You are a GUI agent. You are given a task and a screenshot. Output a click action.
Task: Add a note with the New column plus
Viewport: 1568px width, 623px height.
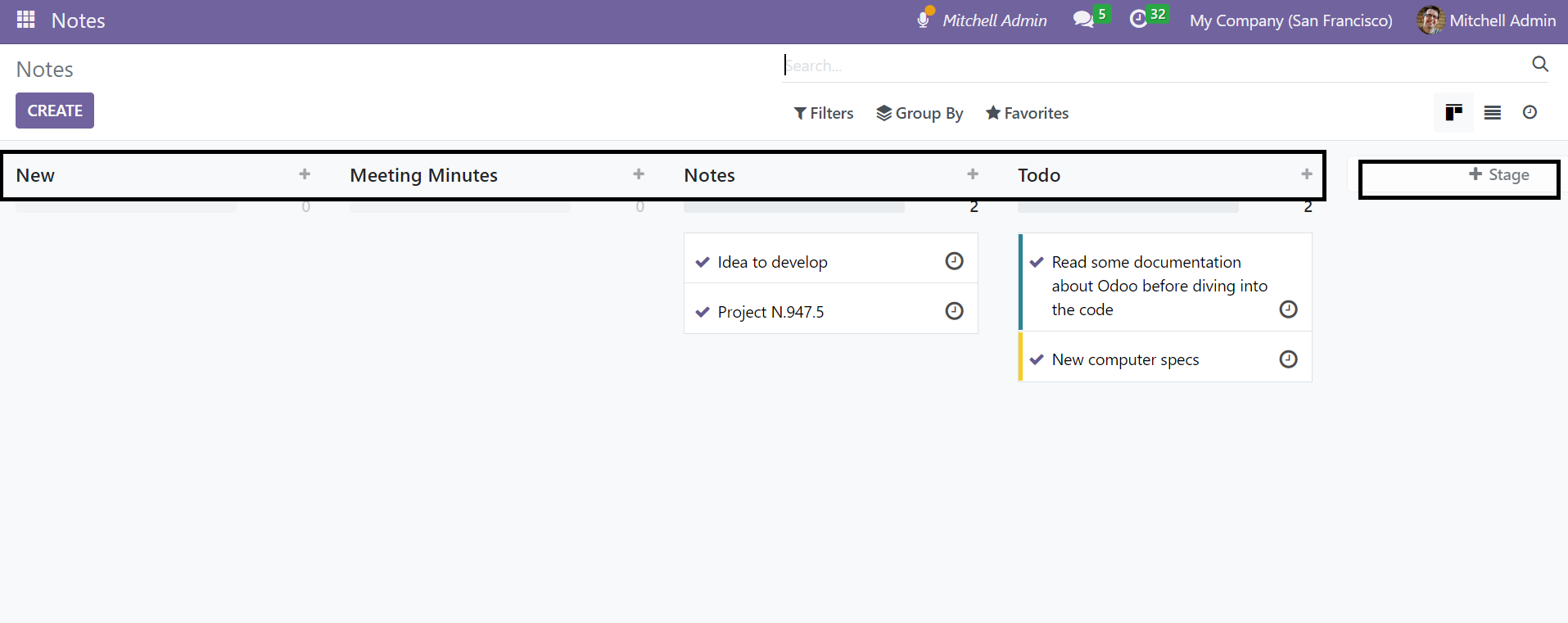coord(305,174)
